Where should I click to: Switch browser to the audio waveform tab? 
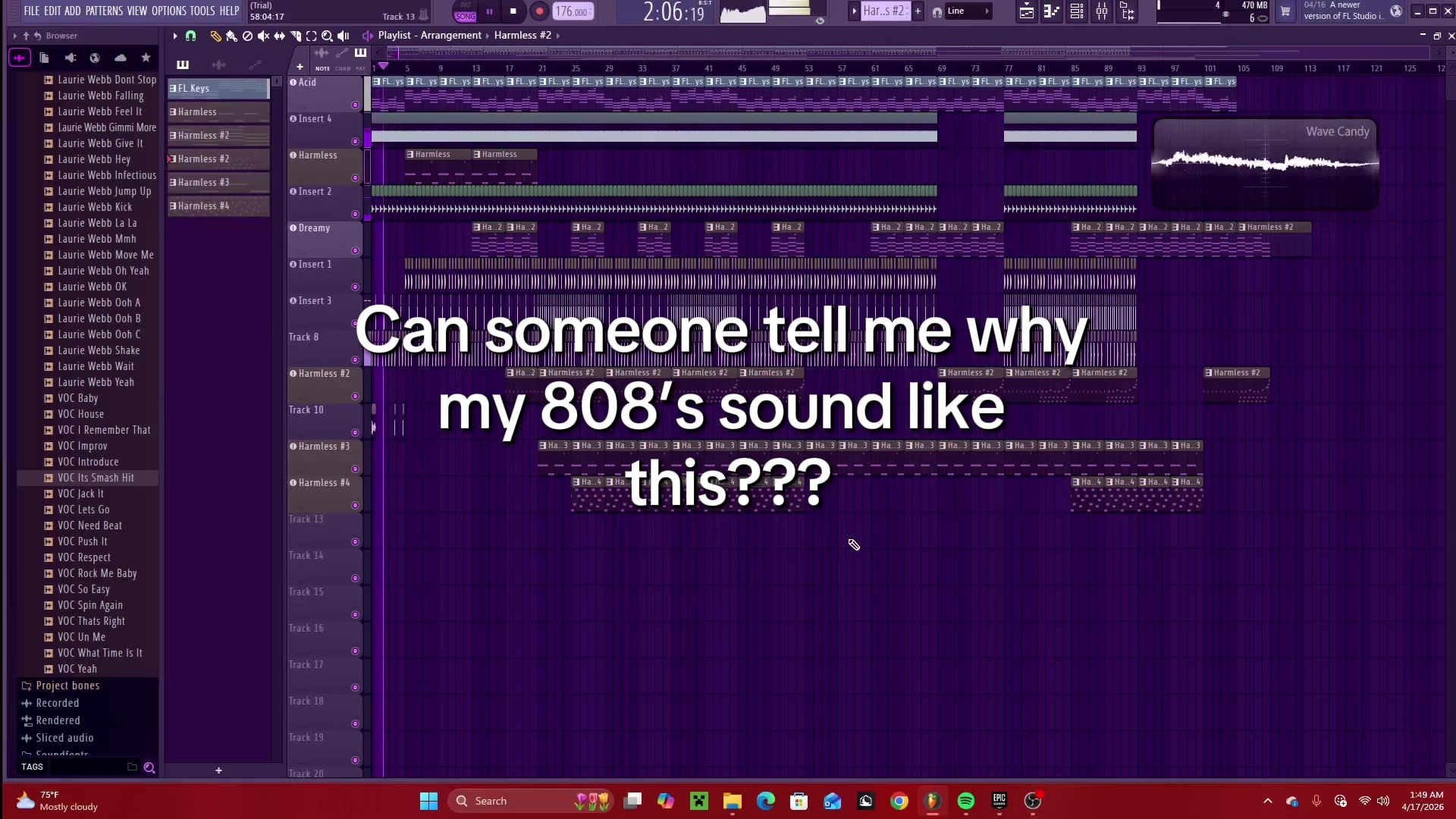(x=20, y=58)
